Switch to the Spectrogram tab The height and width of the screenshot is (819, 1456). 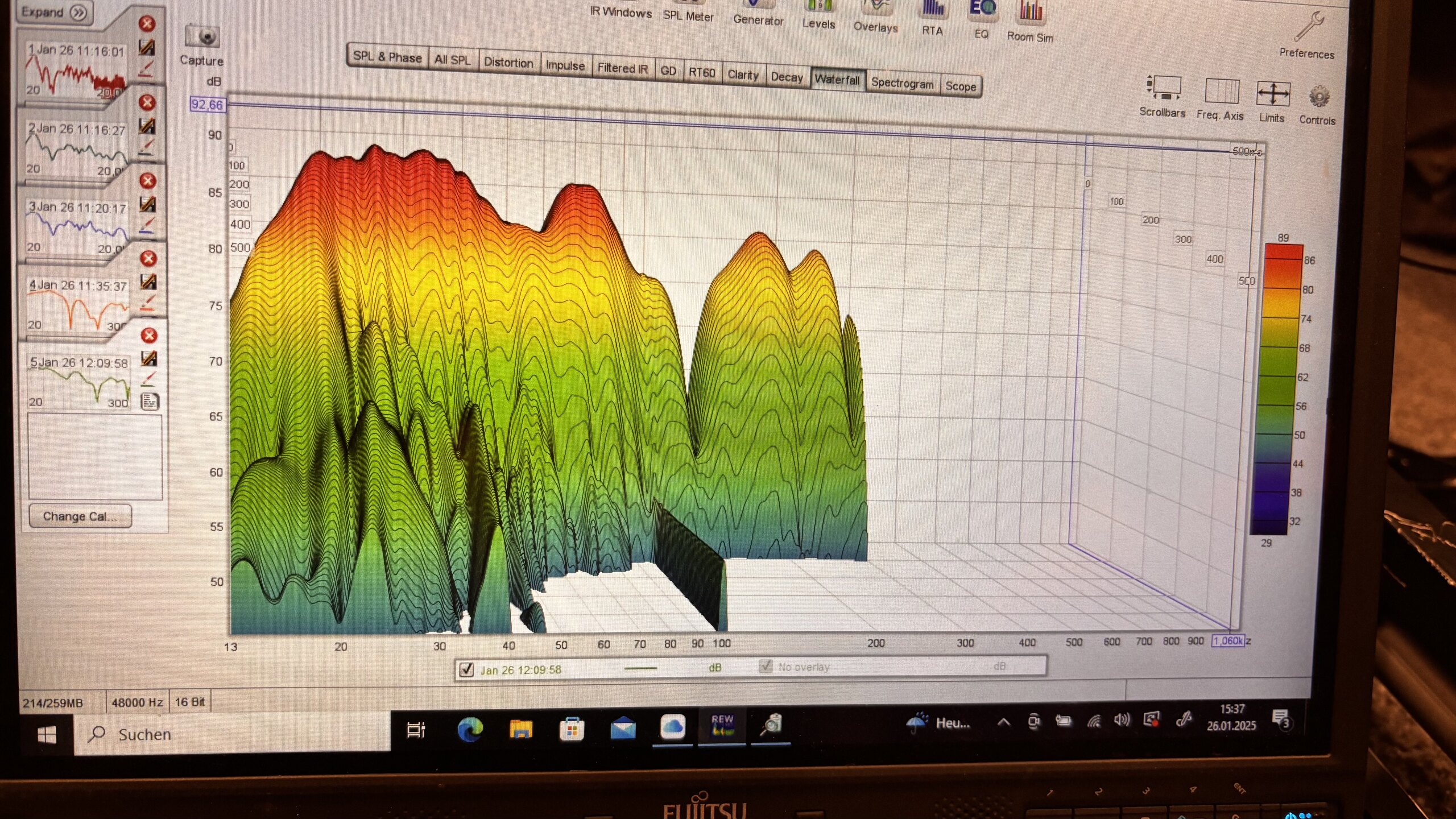902,83
